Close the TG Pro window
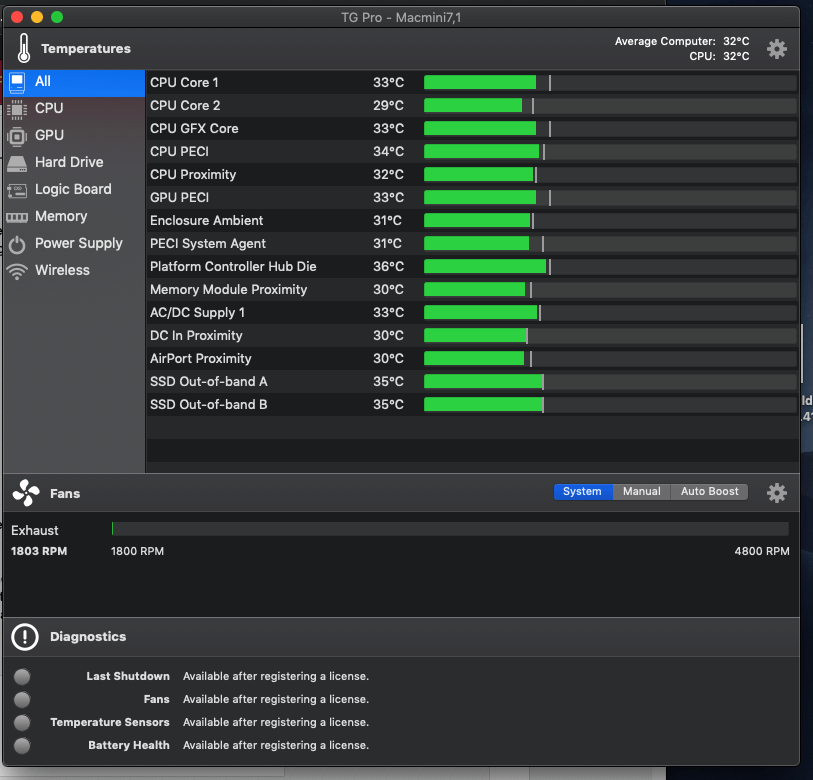 17,17
